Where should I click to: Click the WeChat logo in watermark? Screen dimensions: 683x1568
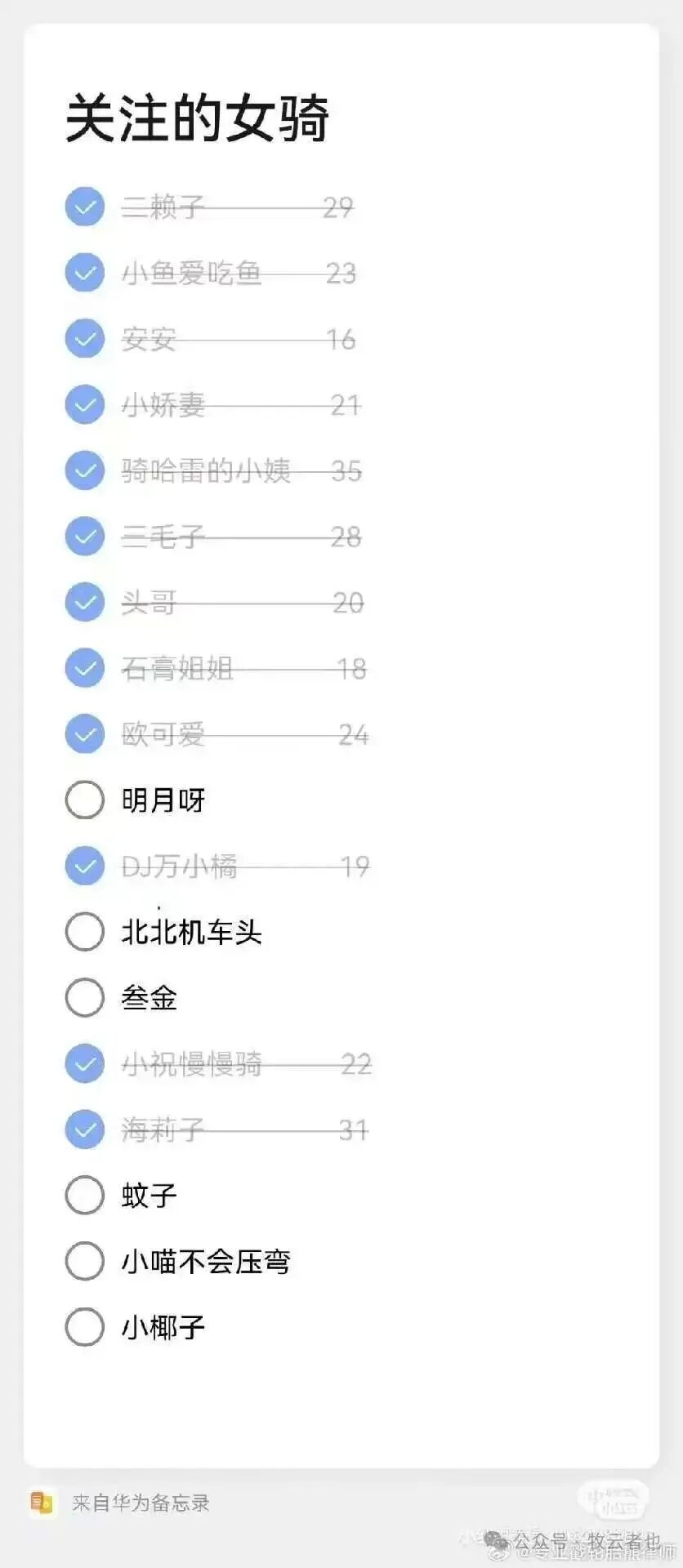click(496, 1540)
